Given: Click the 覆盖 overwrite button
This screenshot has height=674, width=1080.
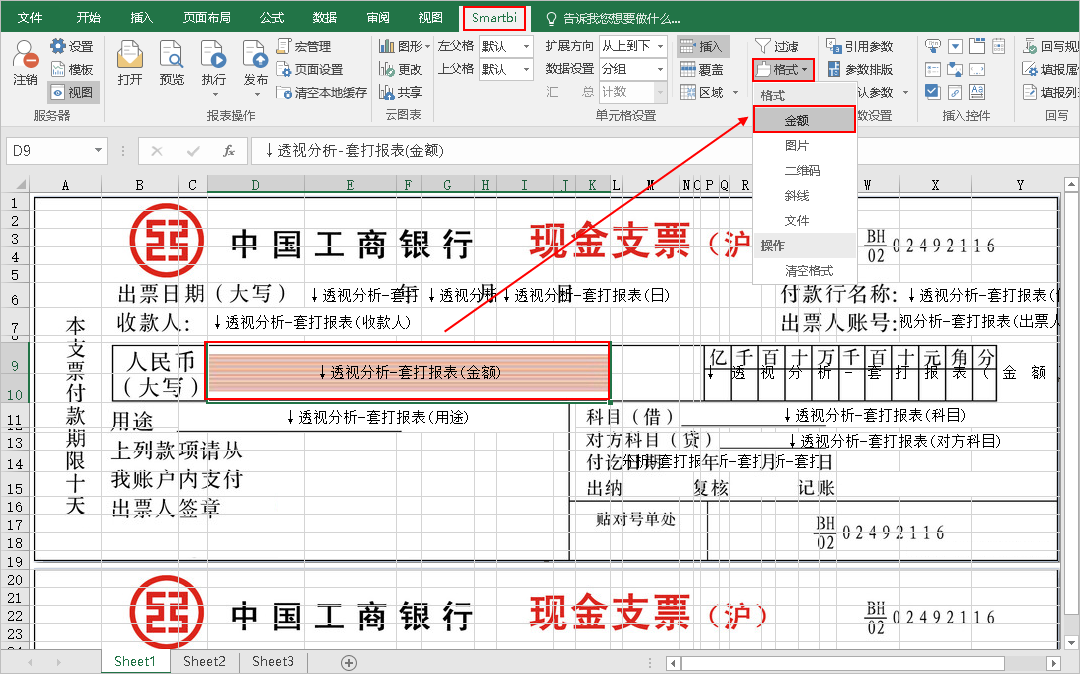Looking at the screenshot, I should coord(701,69).
